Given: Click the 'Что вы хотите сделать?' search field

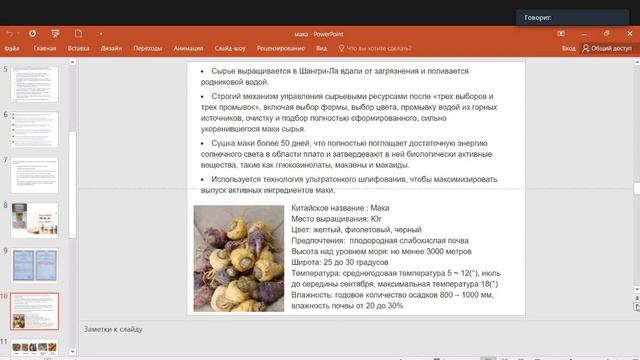Looking at the screenshot, I should coord(379,48).
